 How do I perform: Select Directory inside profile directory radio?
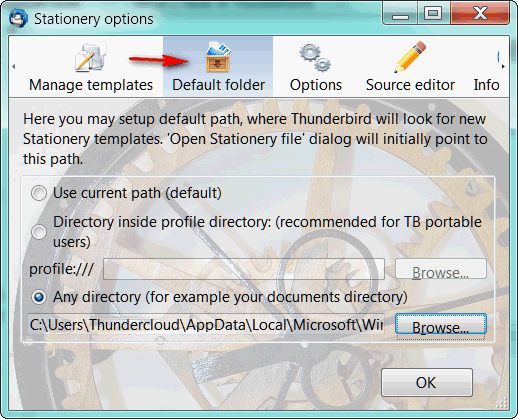coord(39,232)
